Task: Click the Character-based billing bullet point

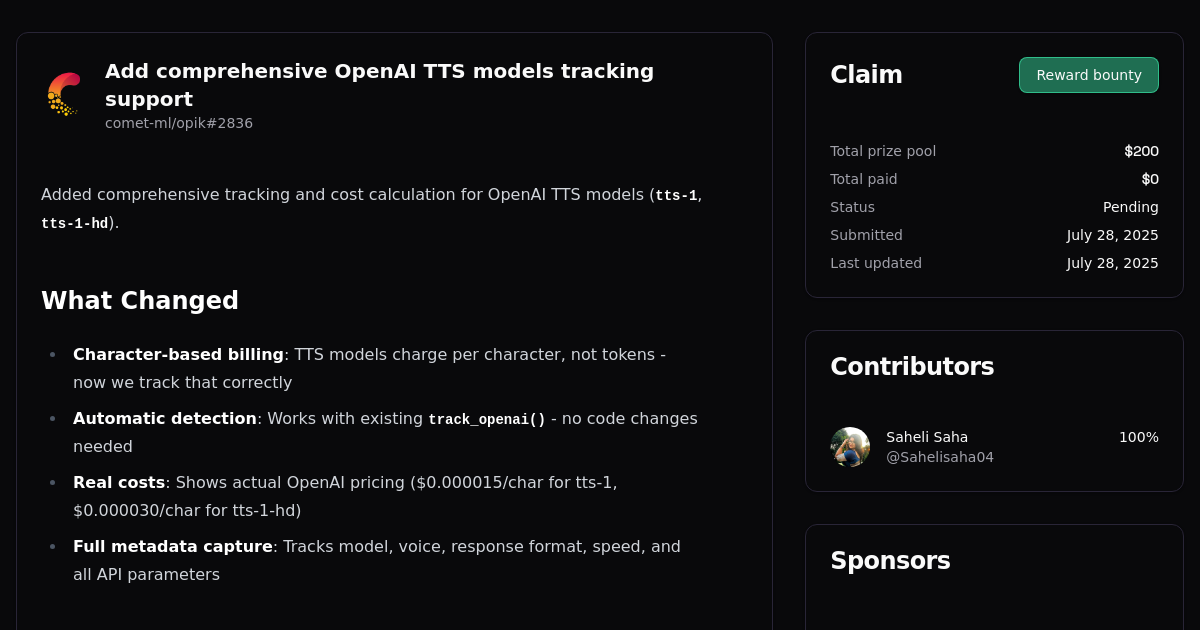Action: pyautogui.click(x=176, y=354)
